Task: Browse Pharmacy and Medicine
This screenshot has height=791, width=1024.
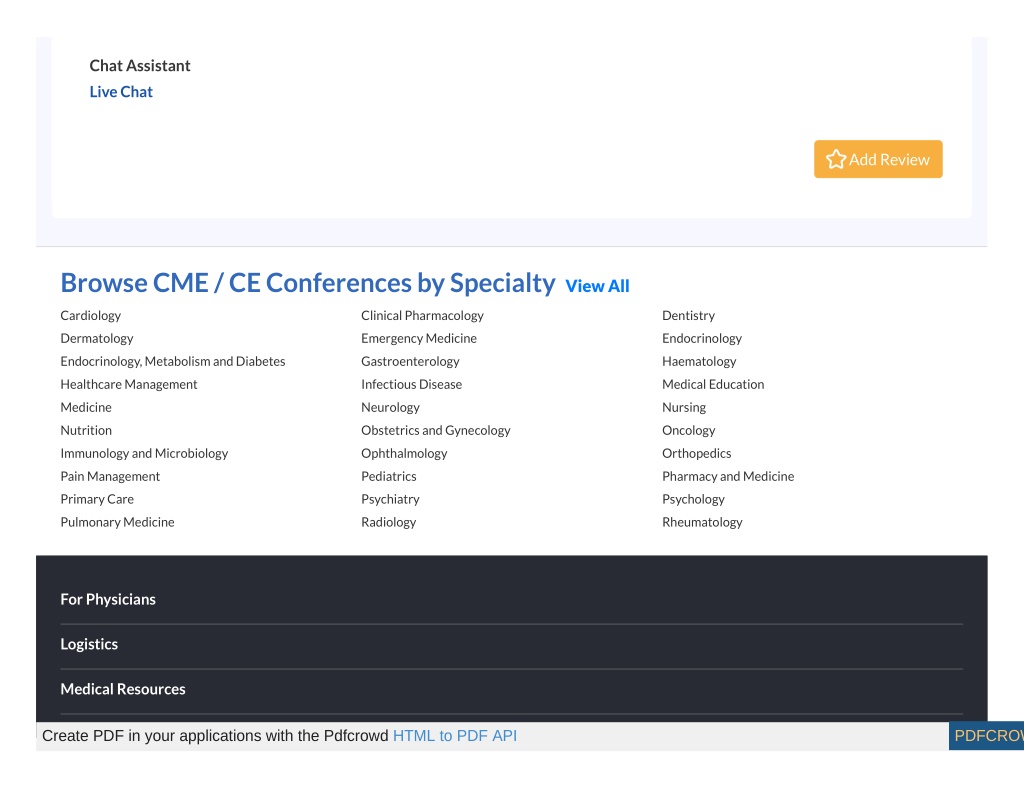Action: pyautogui.click(x=728, y=476)
